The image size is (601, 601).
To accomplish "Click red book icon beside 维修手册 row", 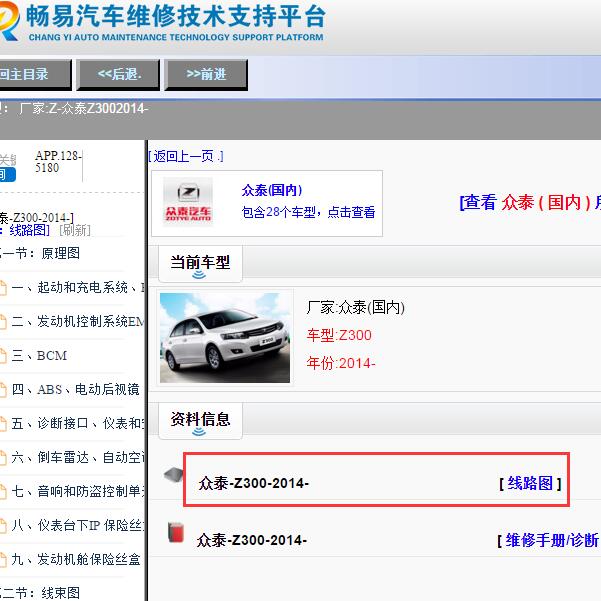I will click(176, 532).
